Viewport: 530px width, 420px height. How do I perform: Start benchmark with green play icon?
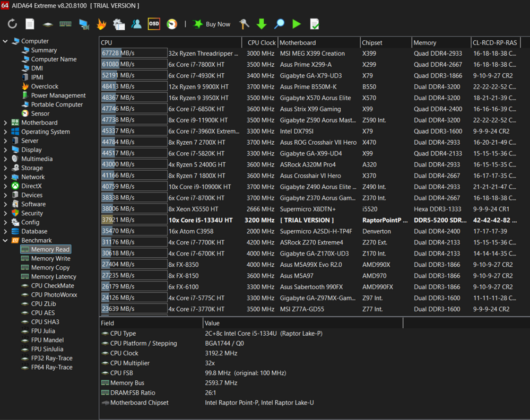[x=296, y=24]
